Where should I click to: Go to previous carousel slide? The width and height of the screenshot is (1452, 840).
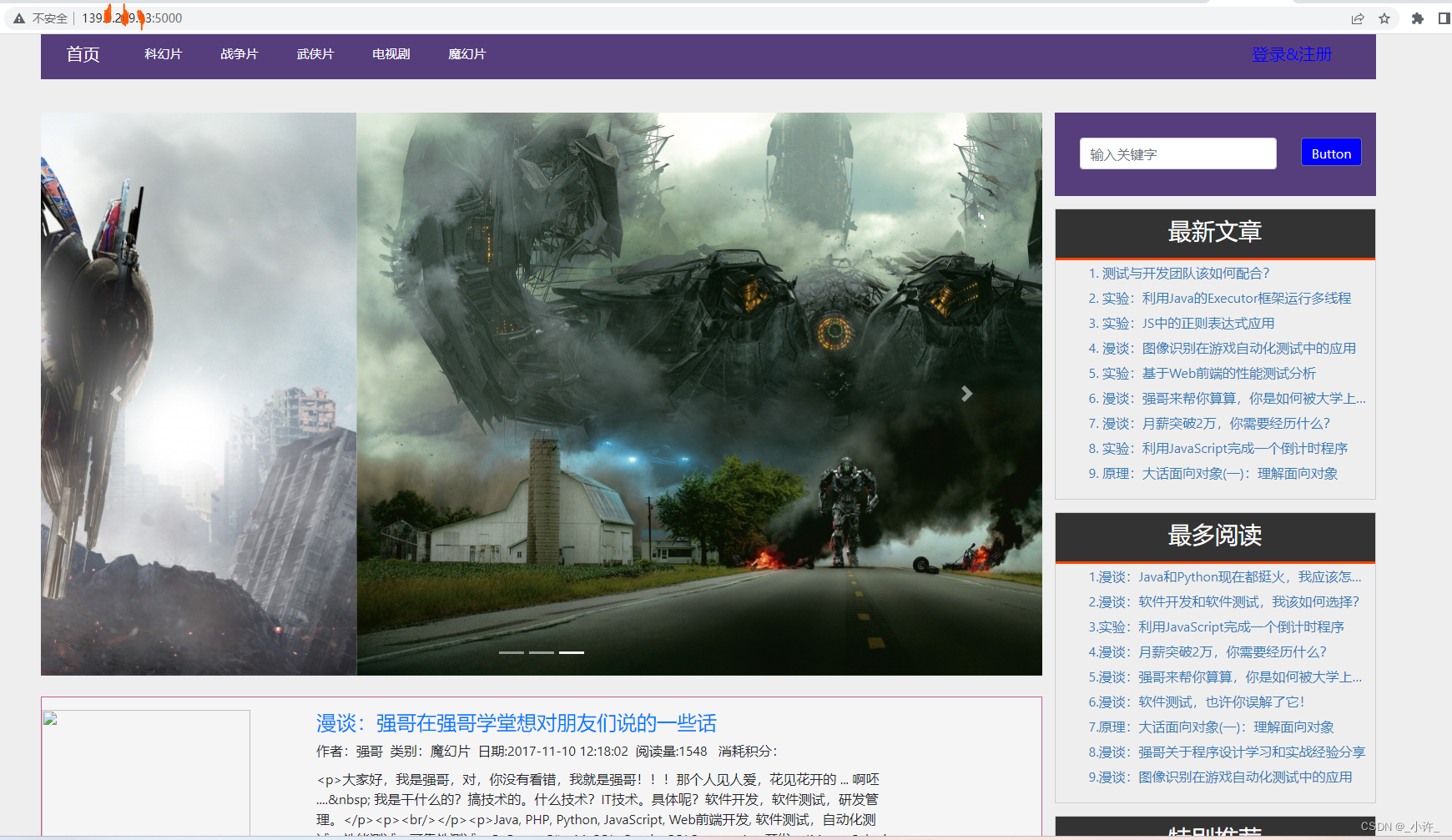click(x=116, y=394)
